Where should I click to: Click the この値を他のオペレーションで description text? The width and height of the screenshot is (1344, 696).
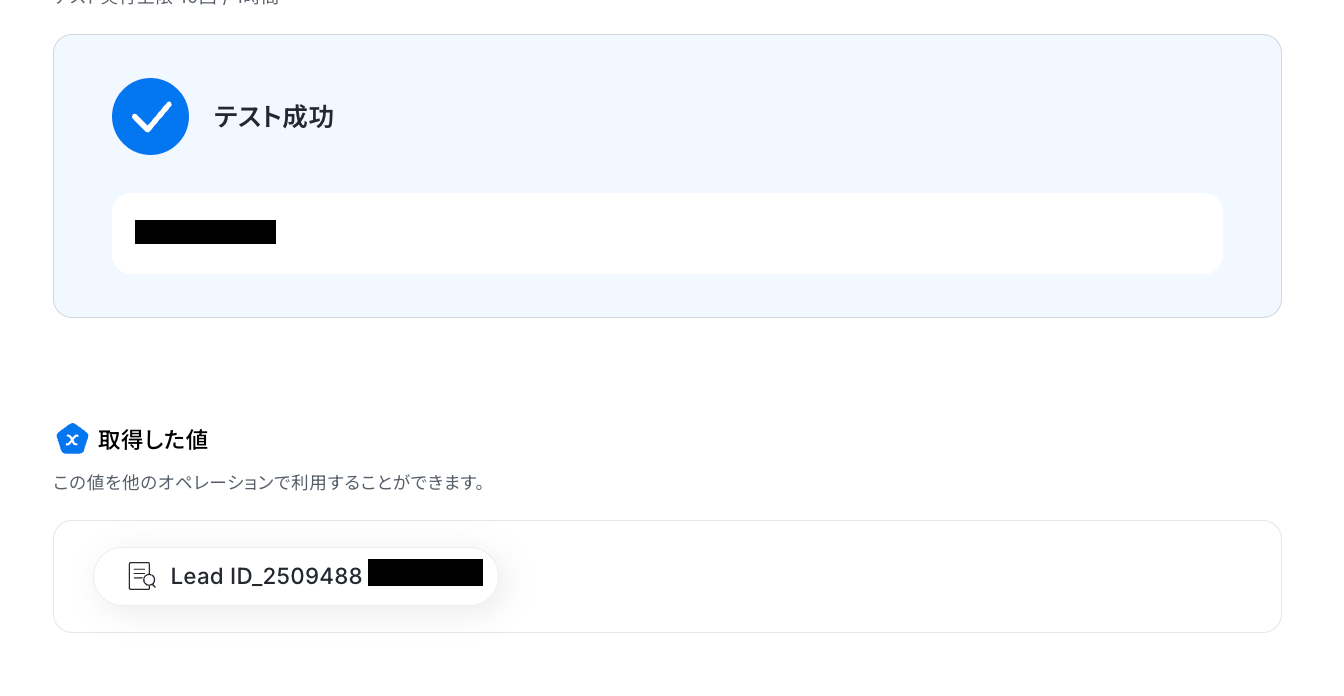click(x=270, y=483)
